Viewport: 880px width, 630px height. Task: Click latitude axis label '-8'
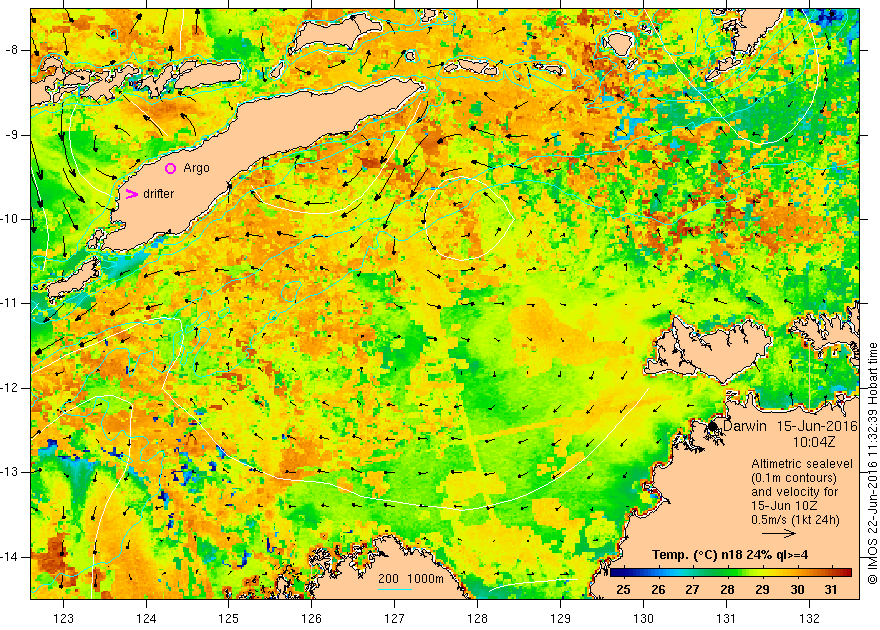coord(12,50)
